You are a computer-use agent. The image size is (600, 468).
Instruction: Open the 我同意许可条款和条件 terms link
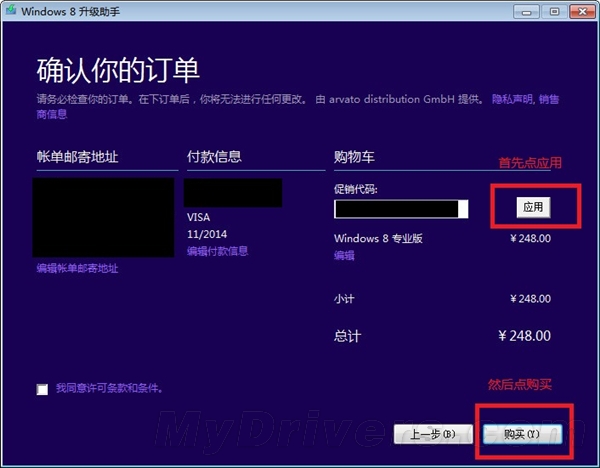pyautogui.click(x=109, y=388)
